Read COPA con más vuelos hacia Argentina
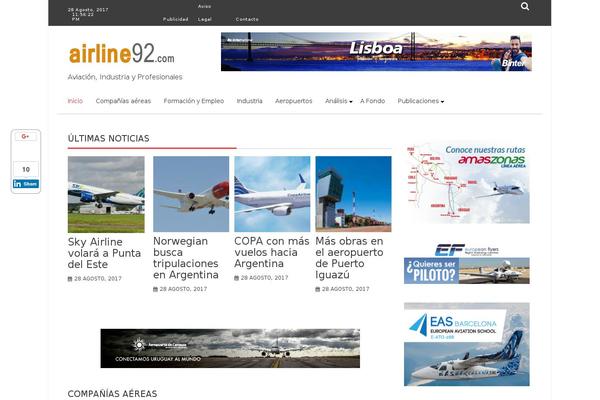 (x=272, y=252)
